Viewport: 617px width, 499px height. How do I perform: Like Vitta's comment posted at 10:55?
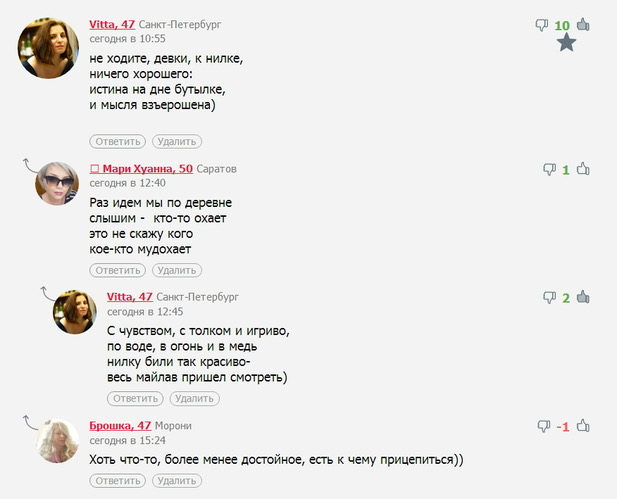click(583, 25)
